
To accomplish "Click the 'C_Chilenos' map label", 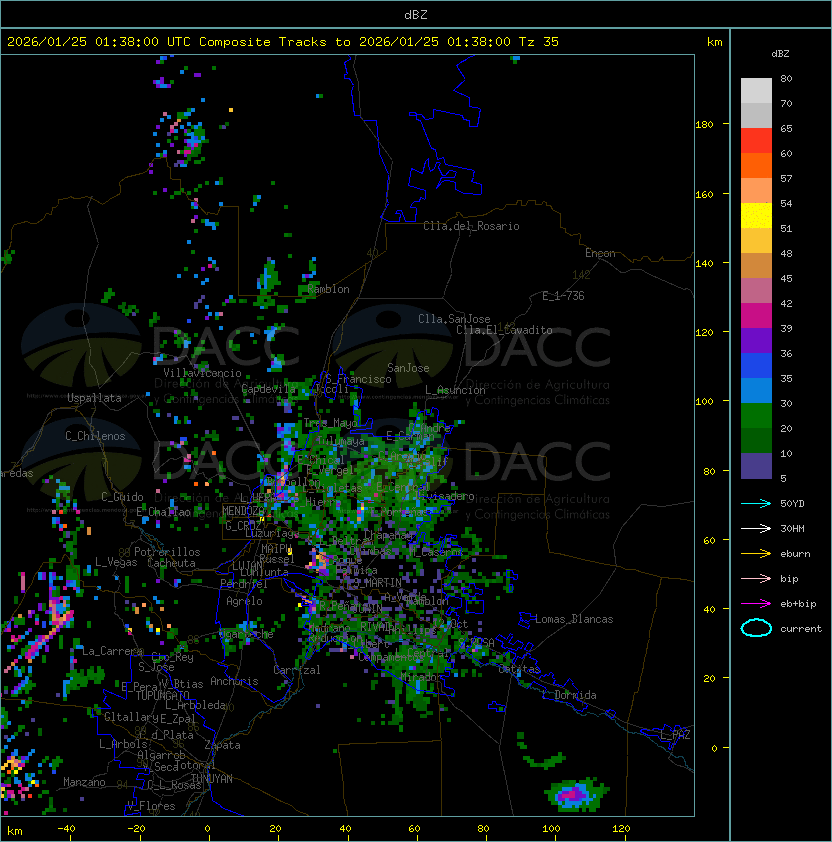I will point(95,436).
